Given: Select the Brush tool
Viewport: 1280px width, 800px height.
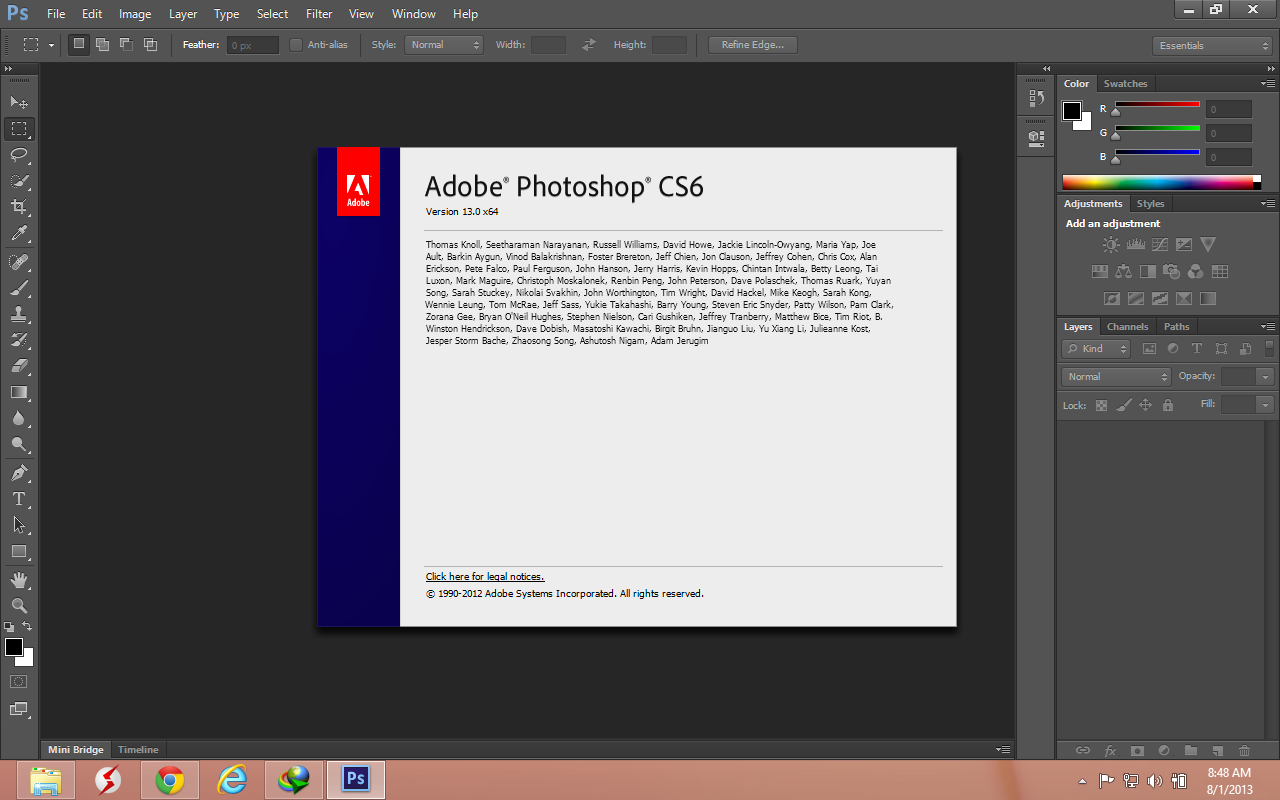Looking at the screenshot, I should click(x=19, y=288).
